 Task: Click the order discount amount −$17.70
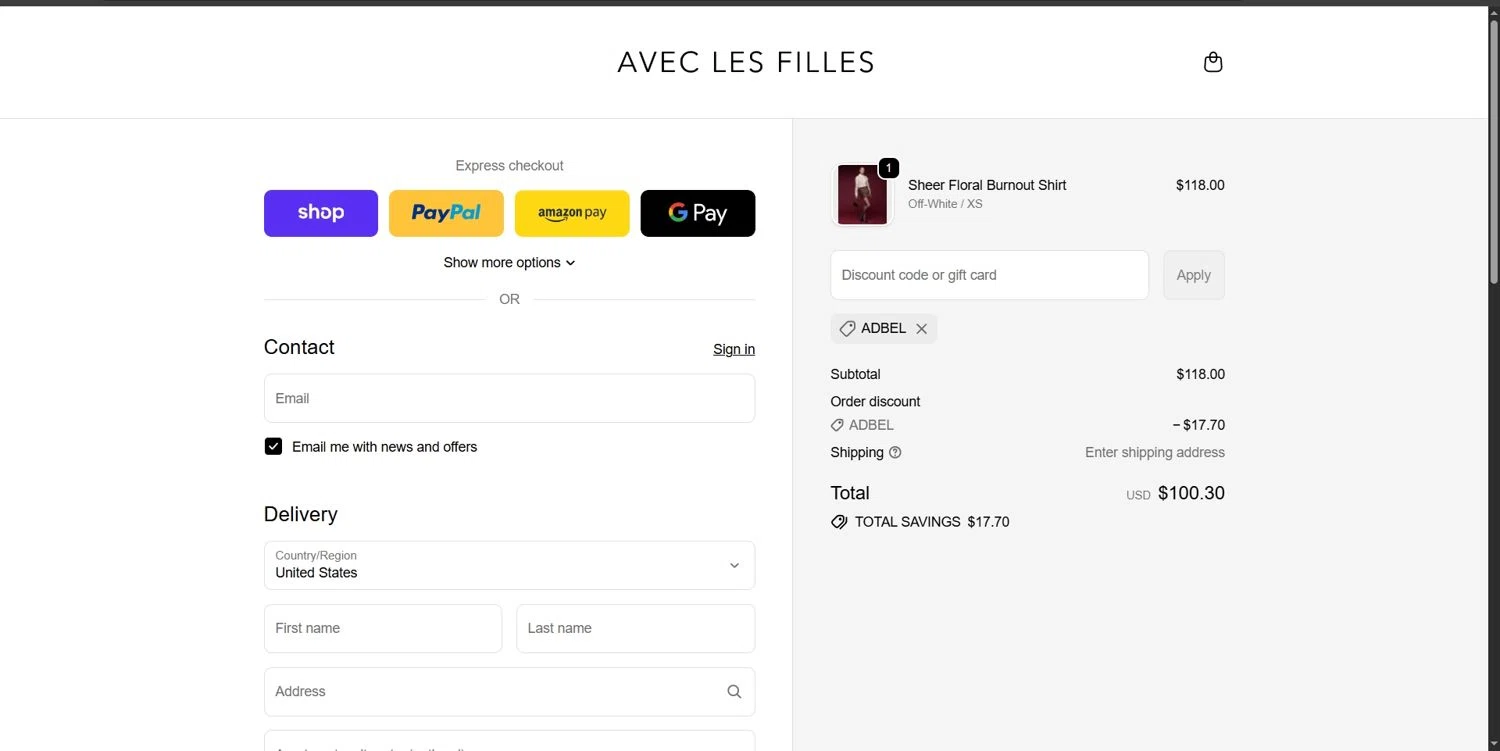(x=1198, y=425)
